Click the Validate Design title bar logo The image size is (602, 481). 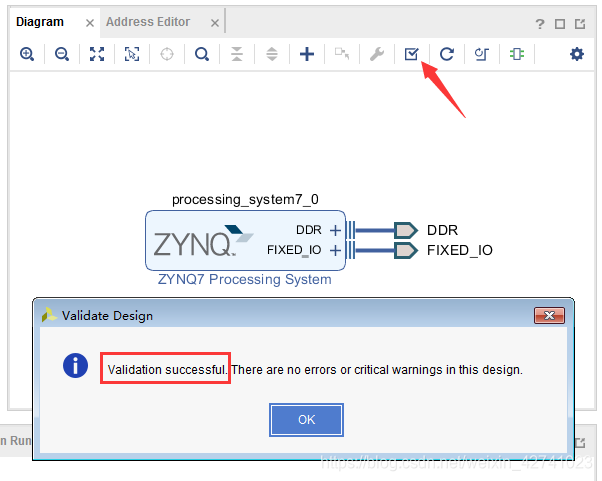pyautogui.click(x=49, y=315)
